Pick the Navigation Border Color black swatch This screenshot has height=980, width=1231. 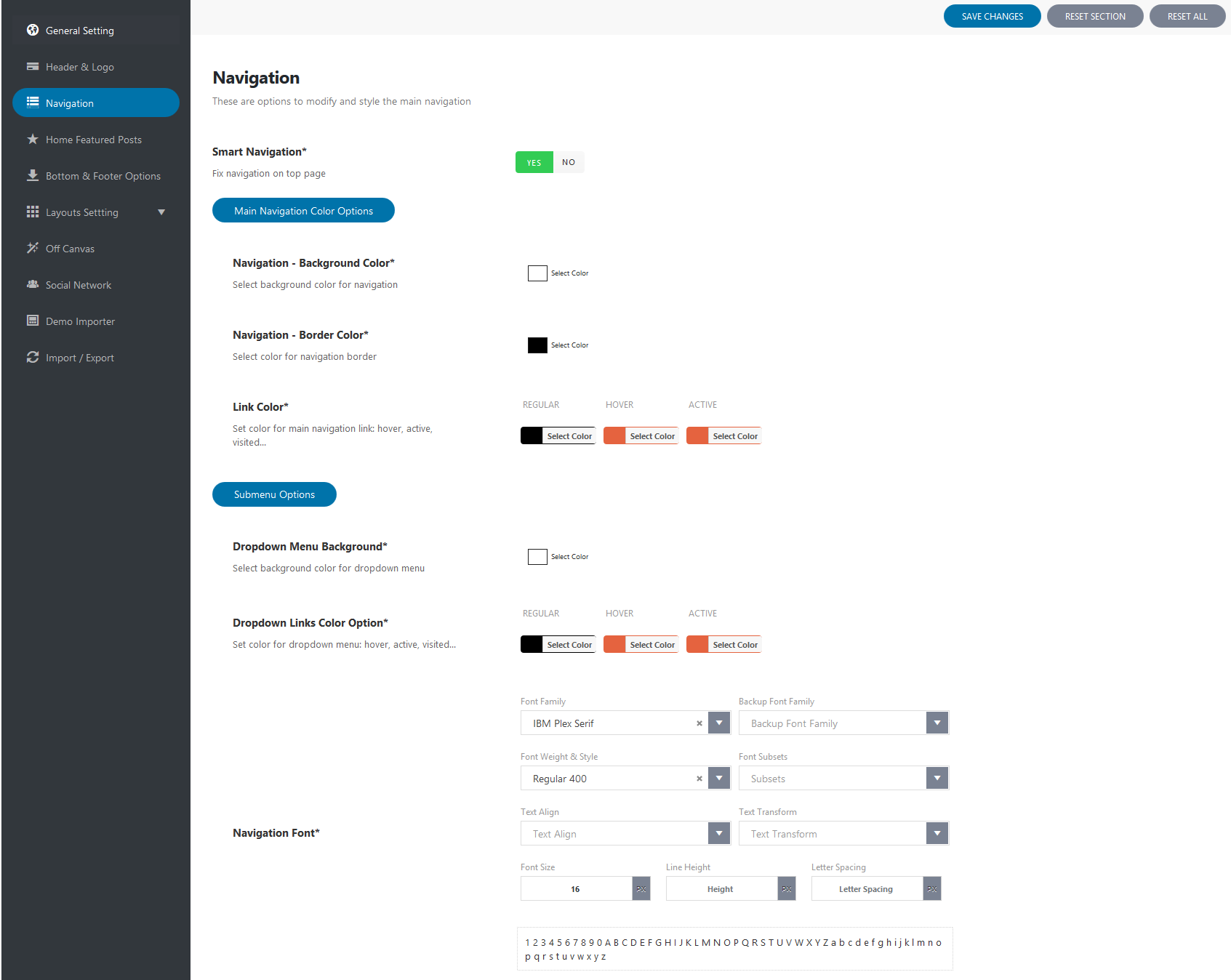537,345
